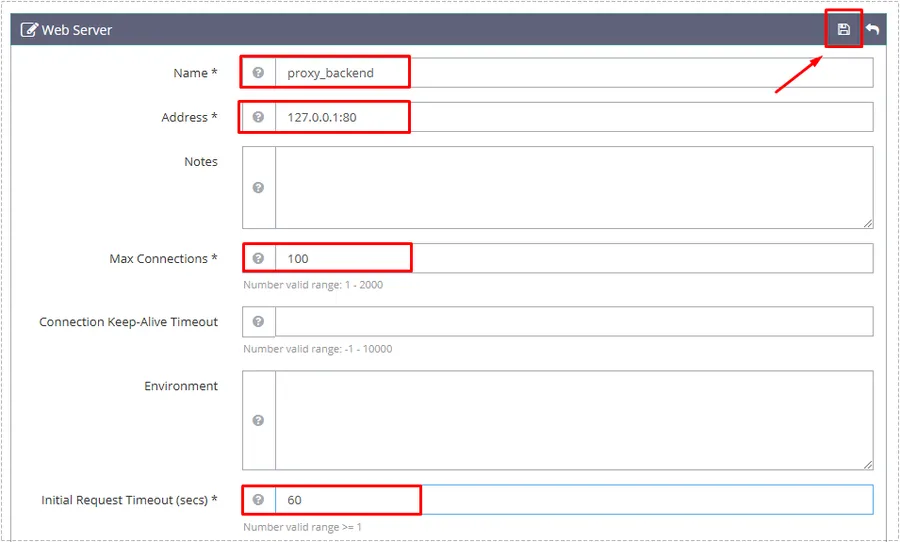900x542 pixels.
Task: Open help icon for Address field
Action: [x=258, y=117]
